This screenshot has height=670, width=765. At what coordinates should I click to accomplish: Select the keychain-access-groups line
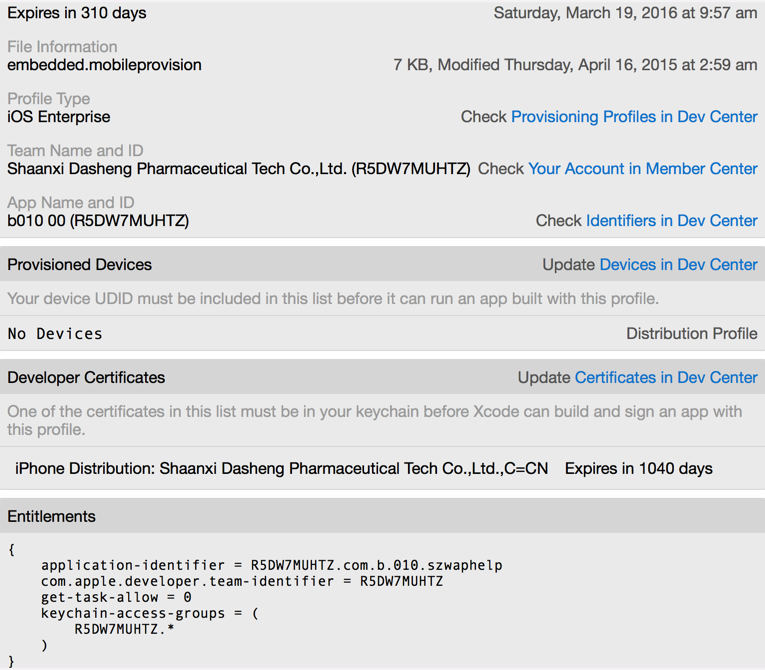[x=150, y=613]
